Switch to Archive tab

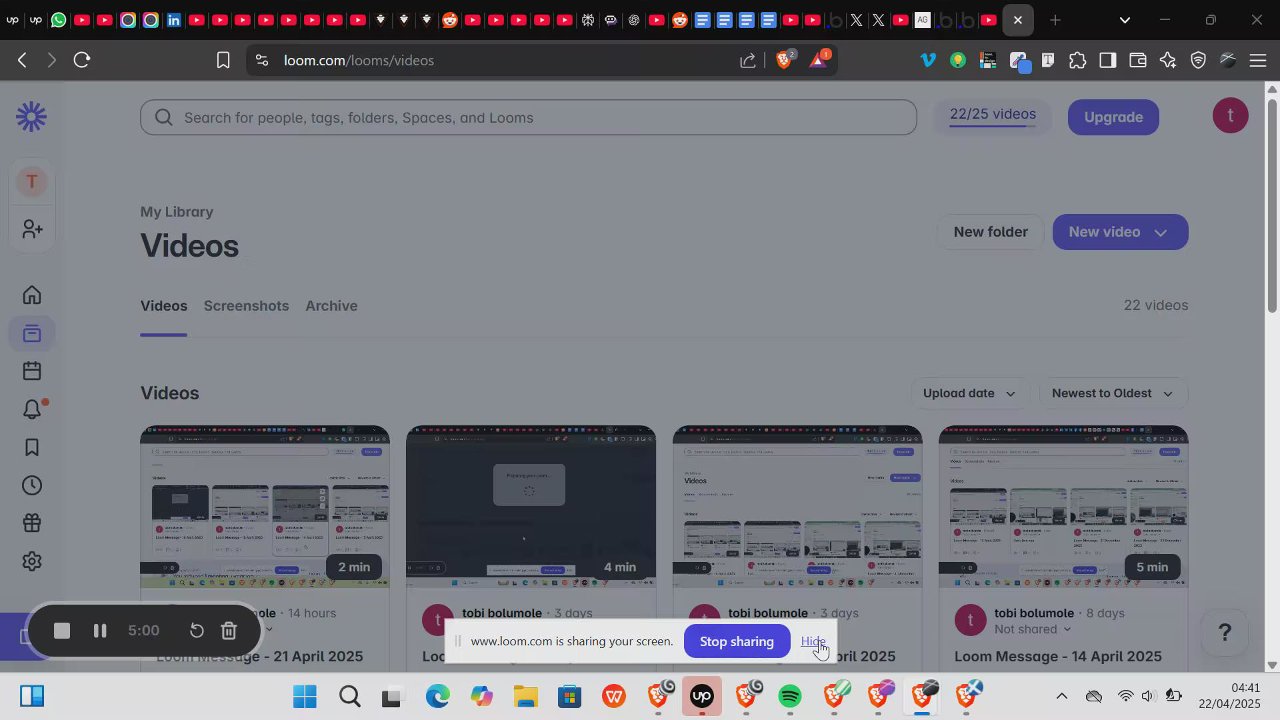click(331, 306)
